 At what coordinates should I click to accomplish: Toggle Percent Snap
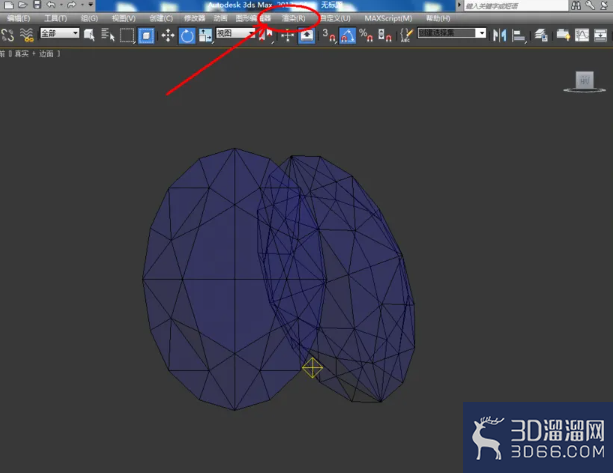tap(366, 36)
